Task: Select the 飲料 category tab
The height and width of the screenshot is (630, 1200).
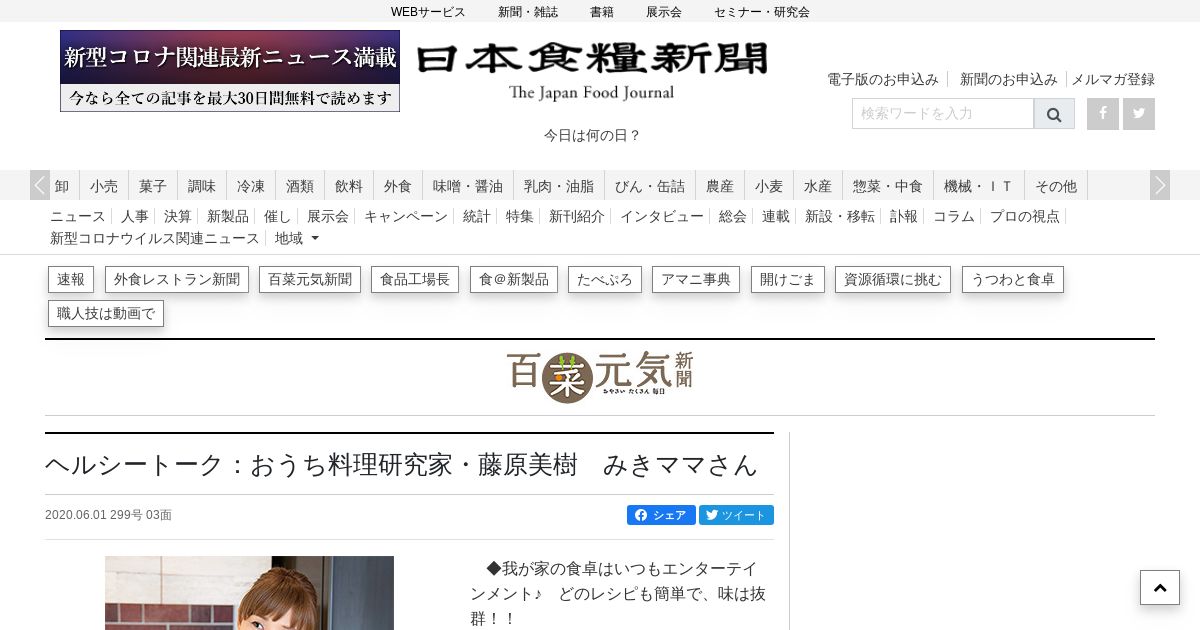Action: click(349, 186)
